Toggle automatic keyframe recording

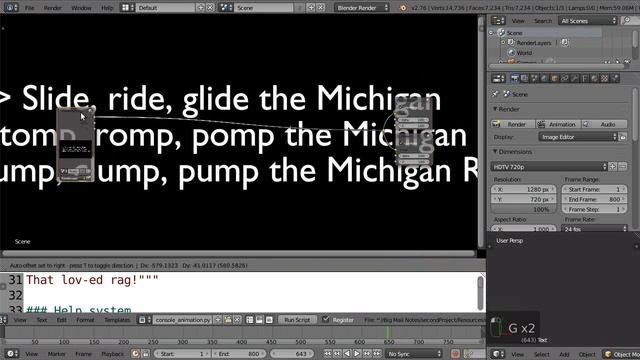(x=456, y=353)
